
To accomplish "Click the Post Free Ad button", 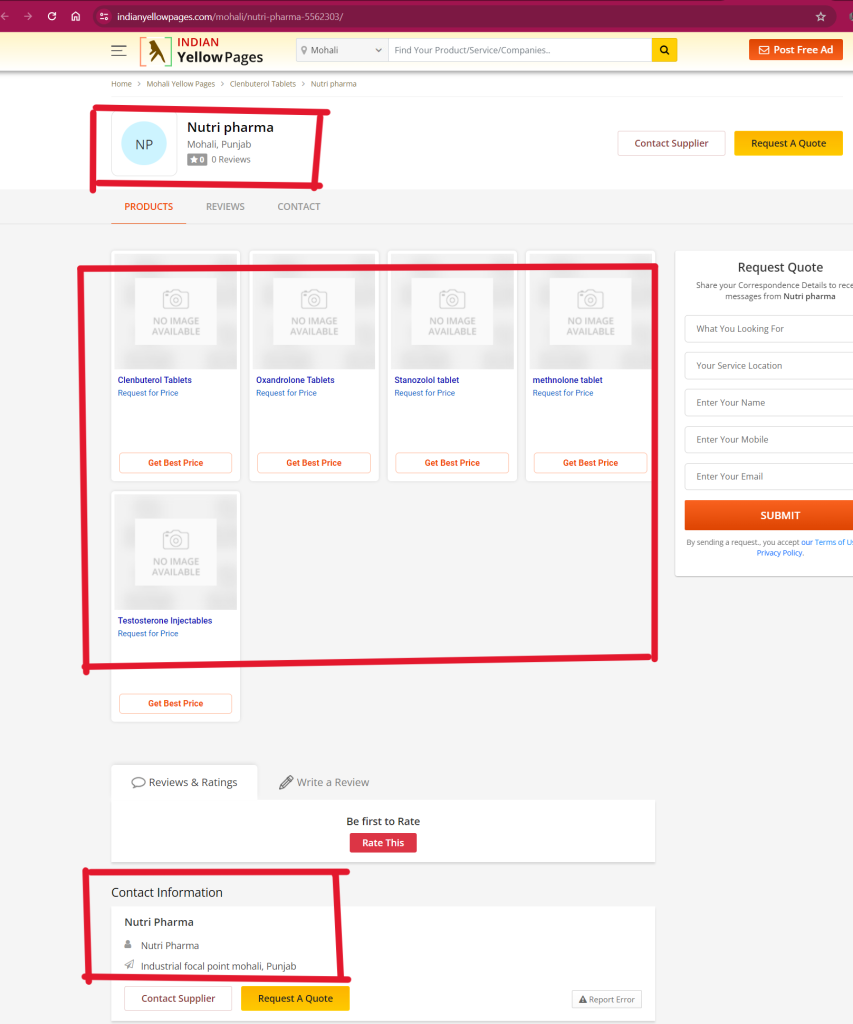I will click(795, 50).
